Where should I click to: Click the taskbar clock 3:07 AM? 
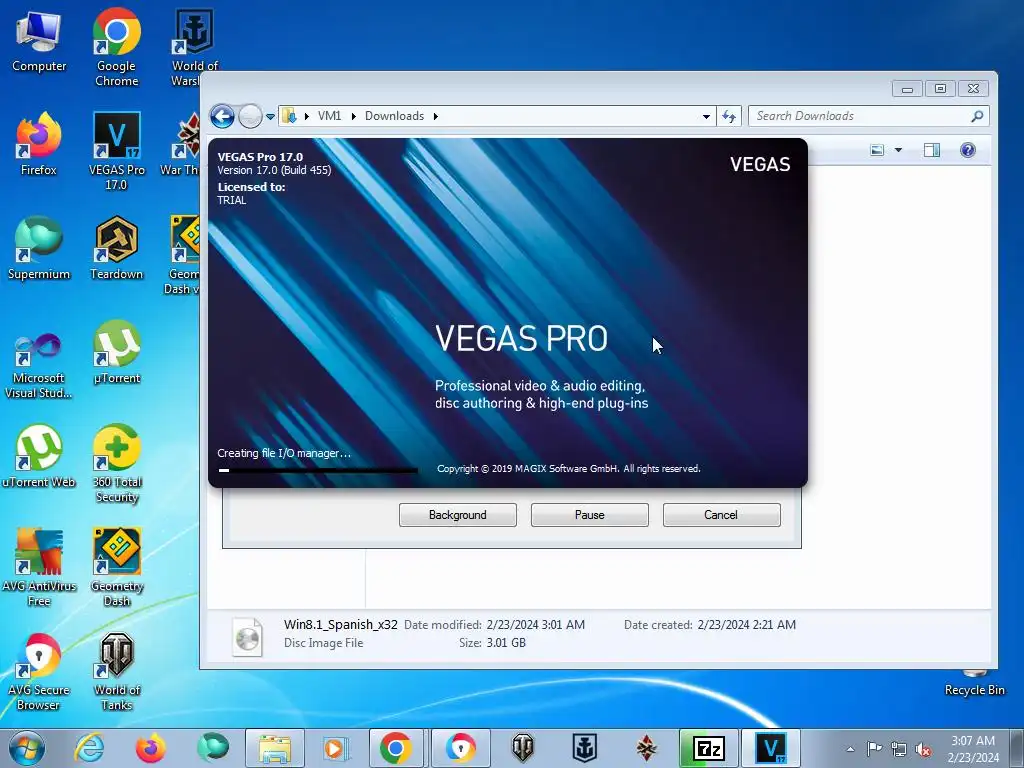click(x=973, y=749)
